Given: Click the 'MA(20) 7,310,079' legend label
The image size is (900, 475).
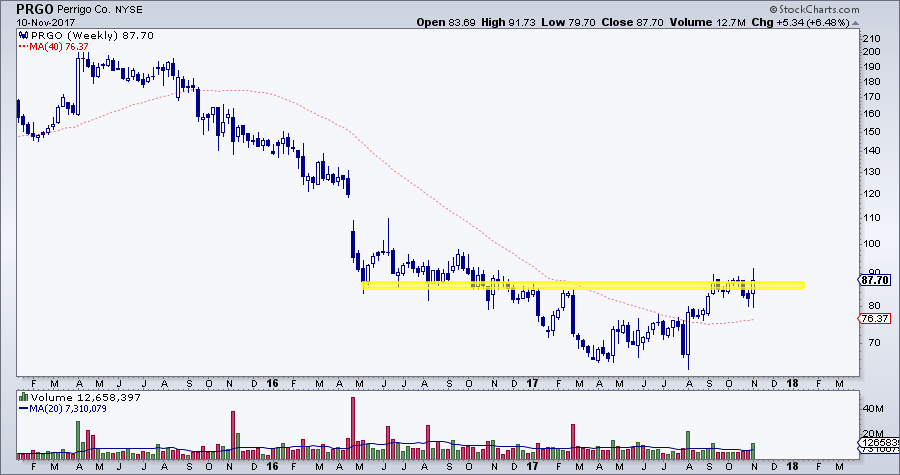Looking at the screenshot, I should click(x=68, y=409).
